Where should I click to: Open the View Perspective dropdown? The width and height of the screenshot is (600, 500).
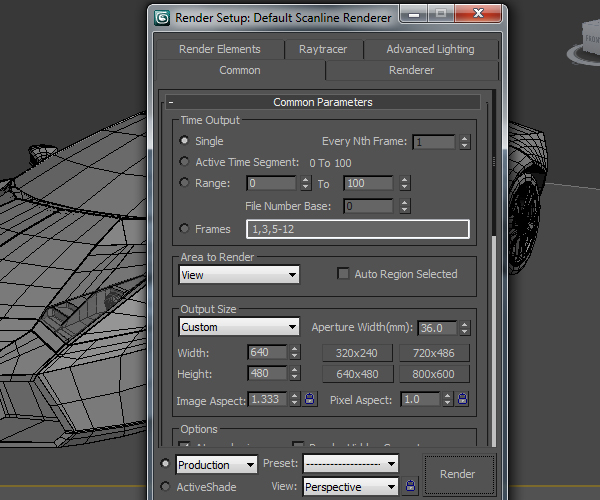(351, 487)
